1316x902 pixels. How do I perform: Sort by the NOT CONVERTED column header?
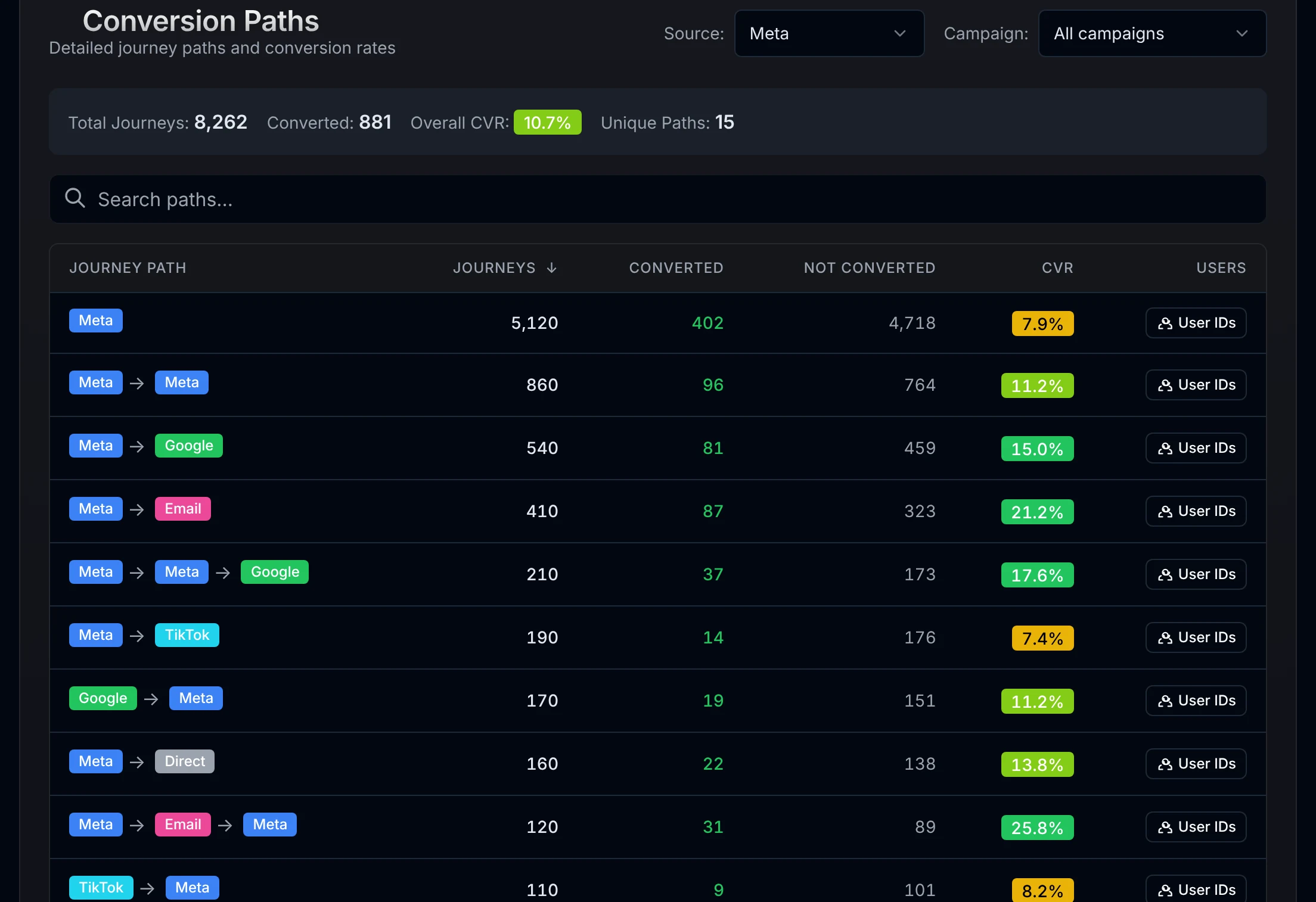(x=870, y=268)
